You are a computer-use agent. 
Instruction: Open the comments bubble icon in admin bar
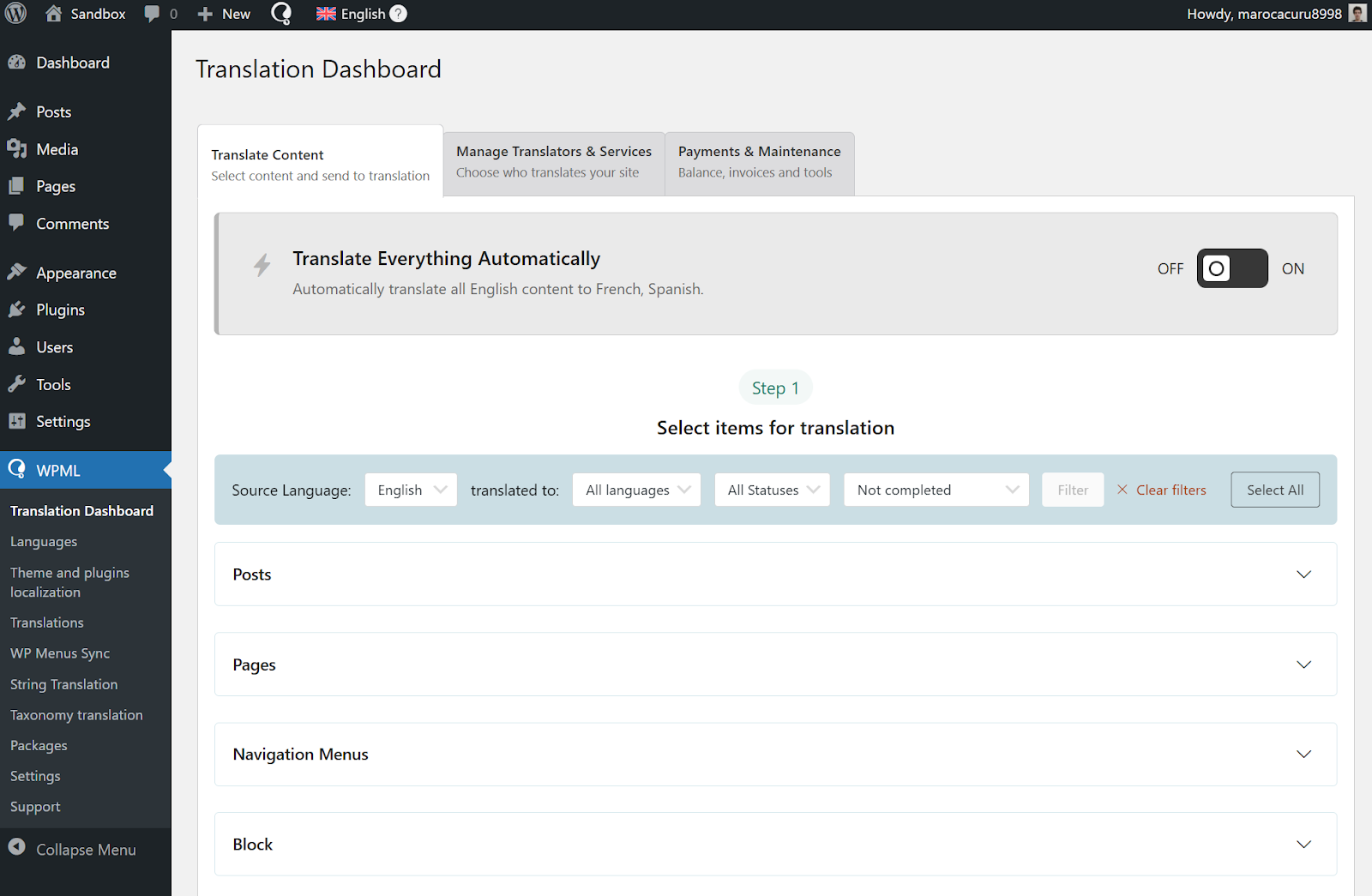(x=152, y=14)
